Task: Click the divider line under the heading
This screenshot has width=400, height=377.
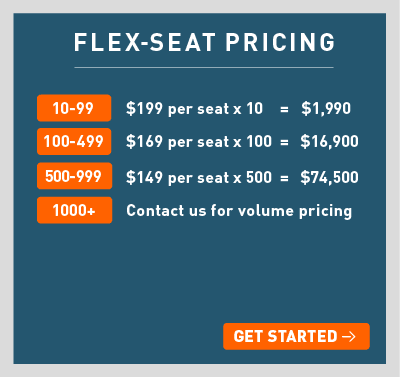Action: click(204, 67)
